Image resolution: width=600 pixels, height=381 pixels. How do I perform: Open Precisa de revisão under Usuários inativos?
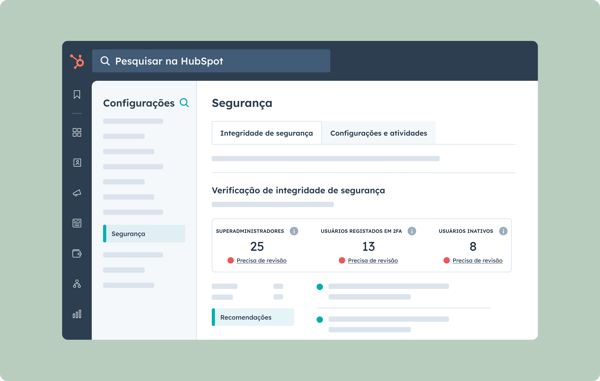[478, 261]
